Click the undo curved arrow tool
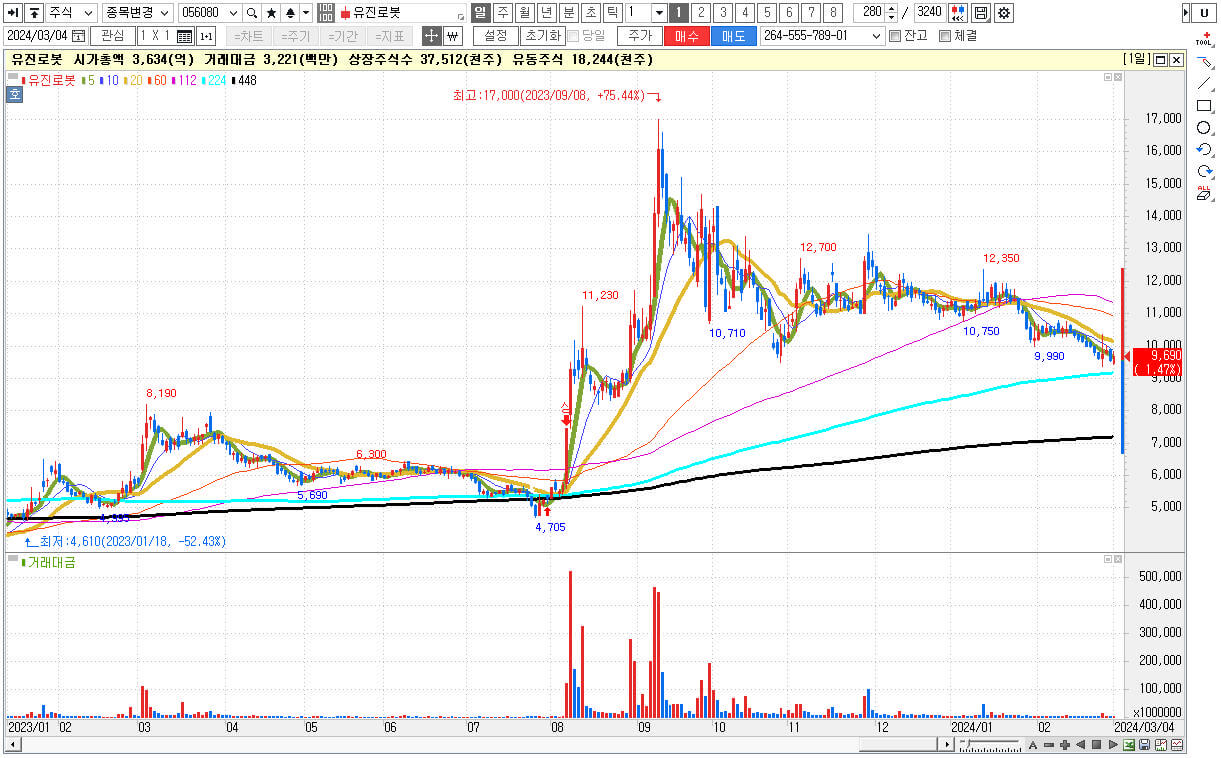Image resolution: width=1221 pixels, height=758 pixels. pos(1205,150)
